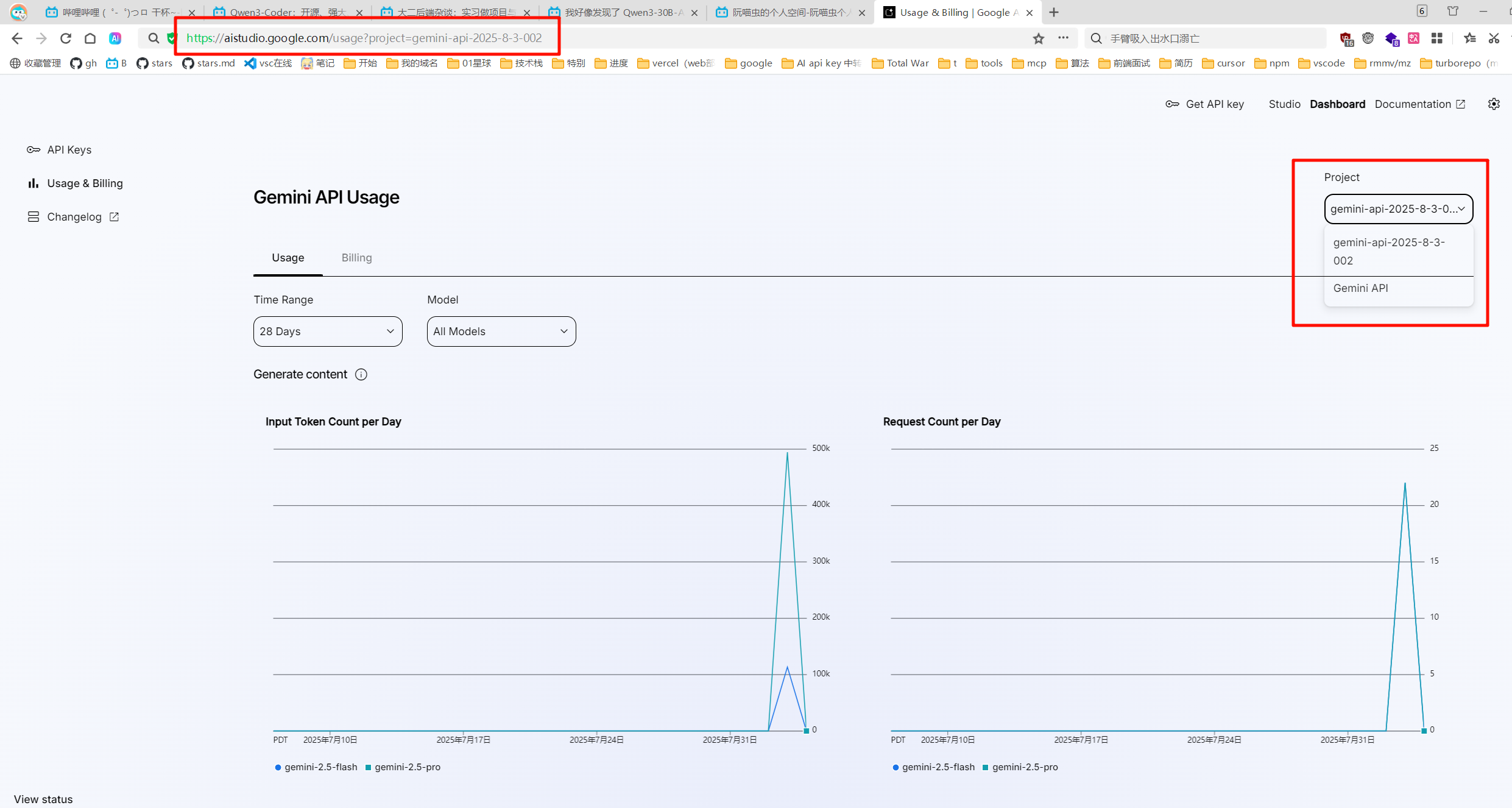Viewport: 1512px width, 808px height.
Task: Toggle gemini-2.5-pro legend in Request Count chart
Action: [x=1020, y=767]
